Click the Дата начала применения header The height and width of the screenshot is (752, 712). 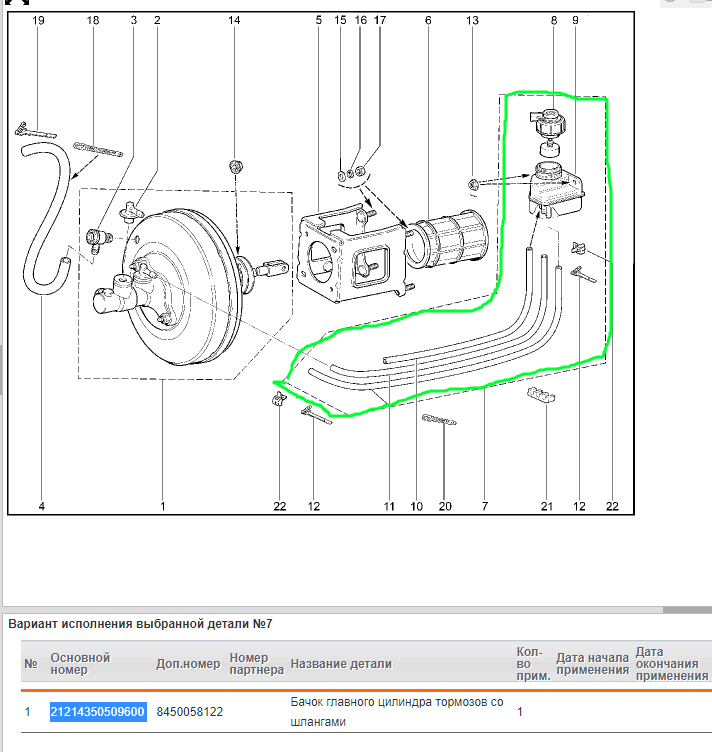tap(593, 664)
